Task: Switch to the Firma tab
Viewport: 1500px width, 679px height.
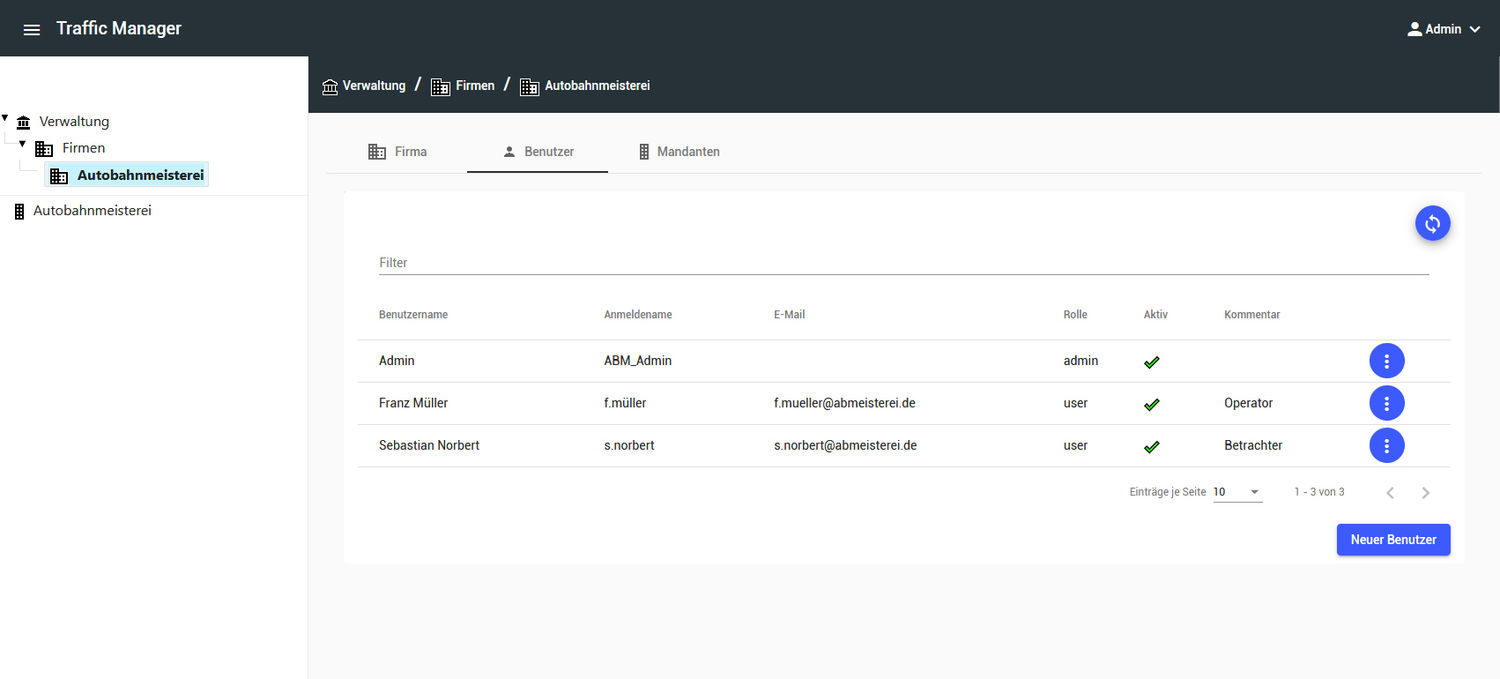Action: 397,152
